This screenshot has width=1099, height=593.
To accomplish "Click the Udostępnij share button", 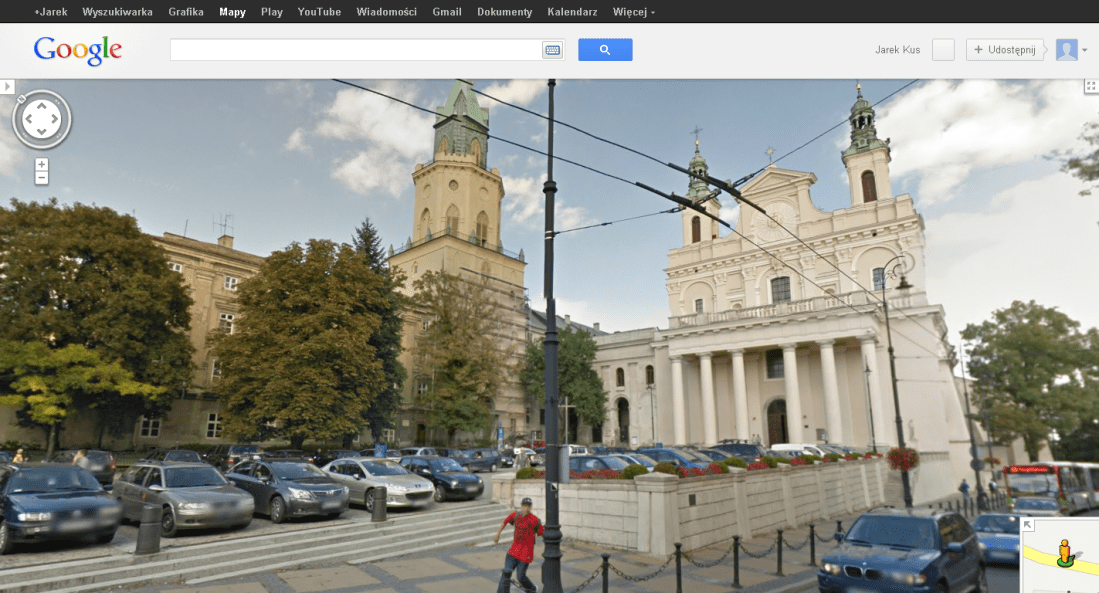I will pos(1004,50).
